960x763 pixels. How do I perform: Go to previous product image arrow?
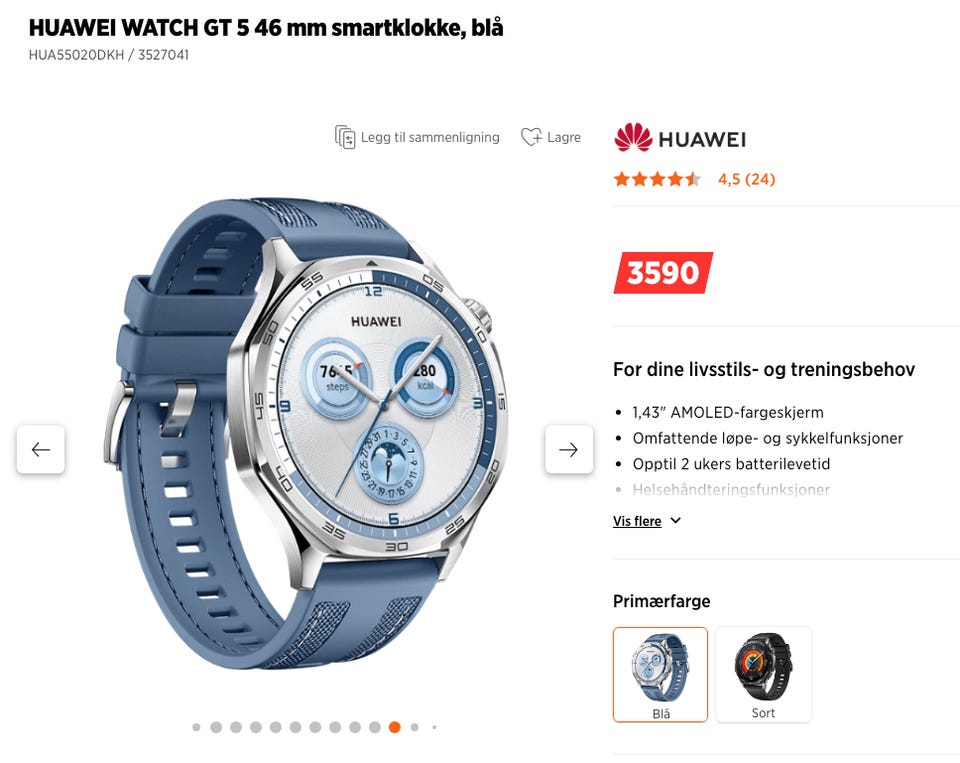point(40,449)
